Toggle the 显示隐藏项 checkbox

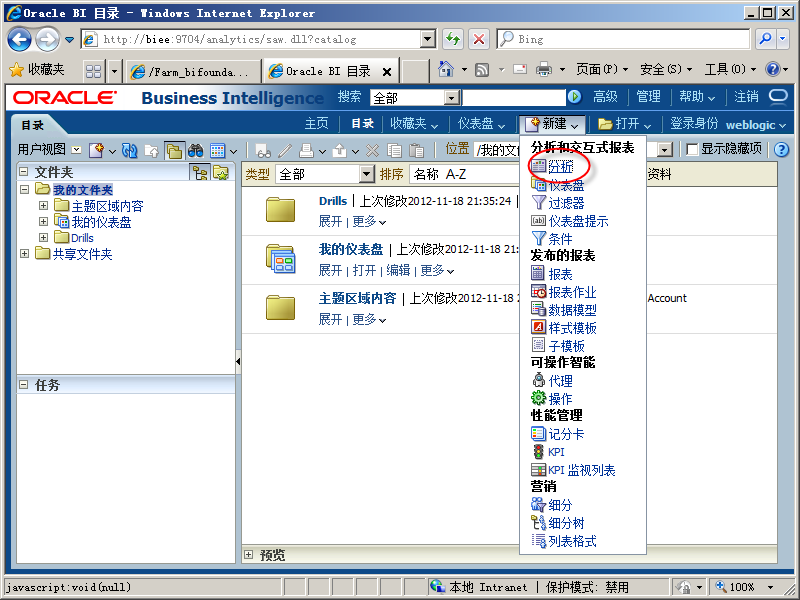point(692,149)
